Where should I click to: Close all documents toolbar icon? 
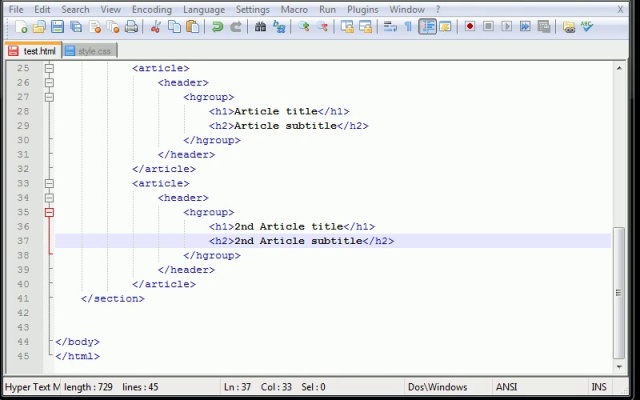(113, 27)
